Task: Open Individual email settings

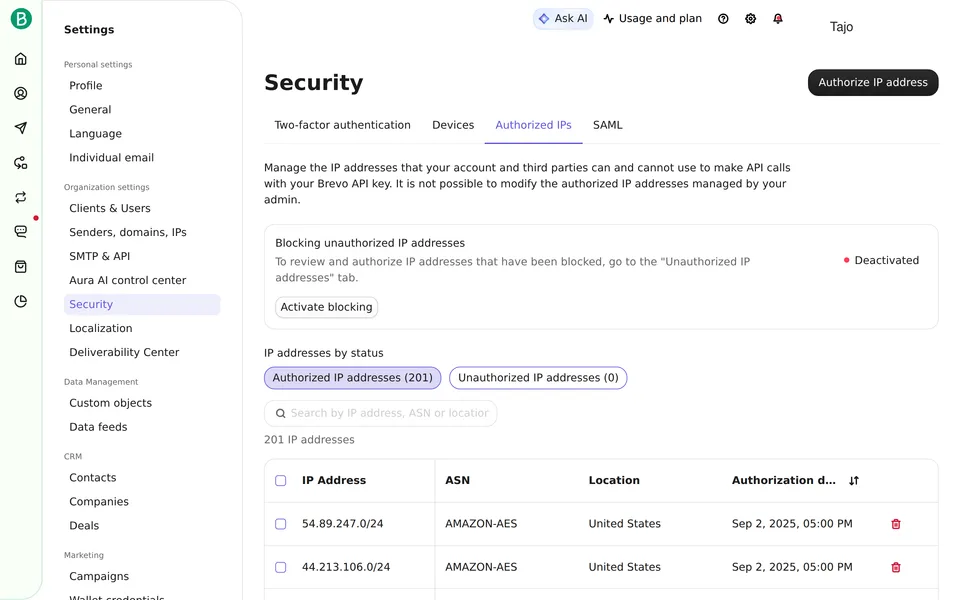Action: 111,157
